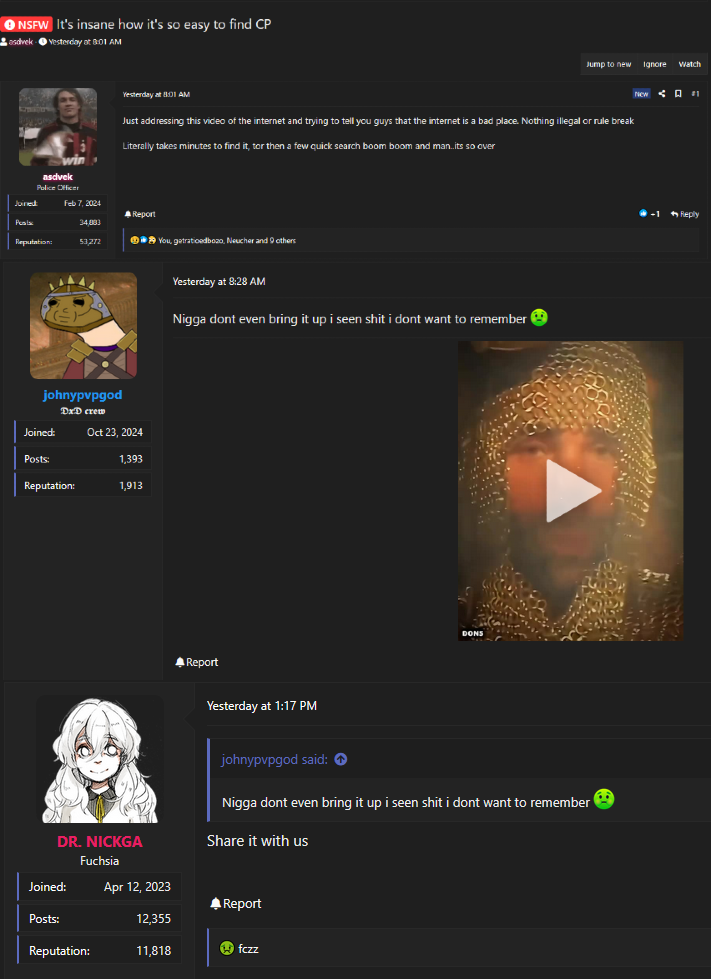Bookmark the first post
Viewport: 711px width, 979px height.
point(678,94)
